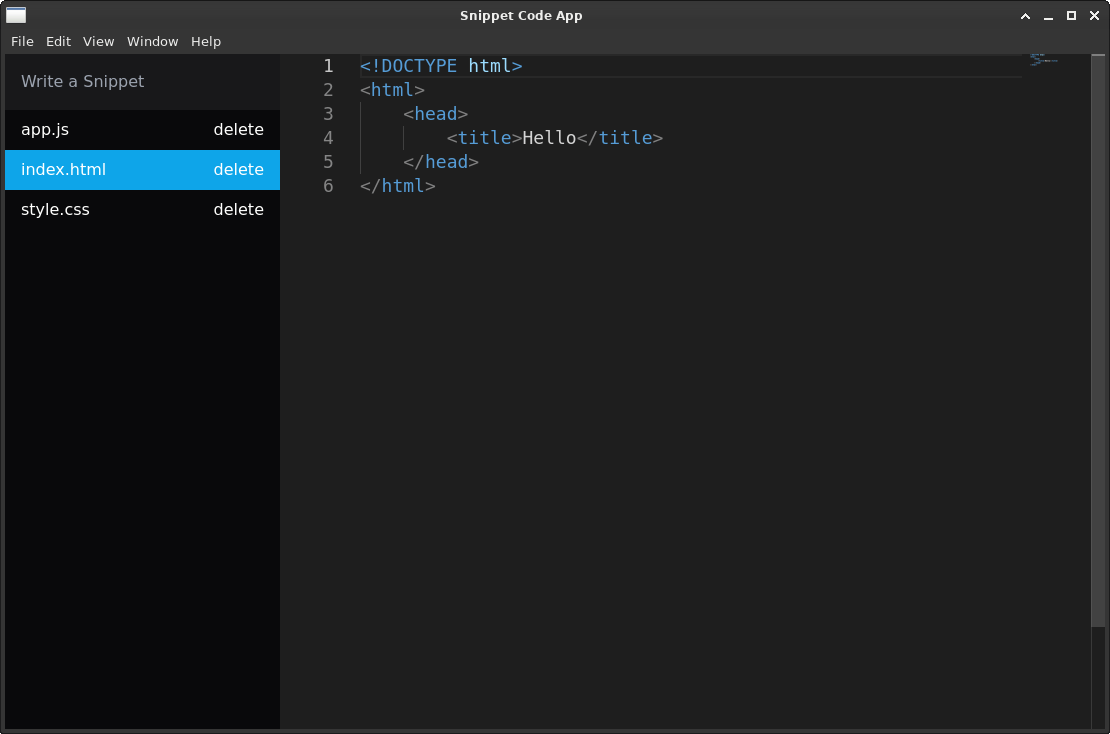Select the app.js snippet

pos(45,130)
